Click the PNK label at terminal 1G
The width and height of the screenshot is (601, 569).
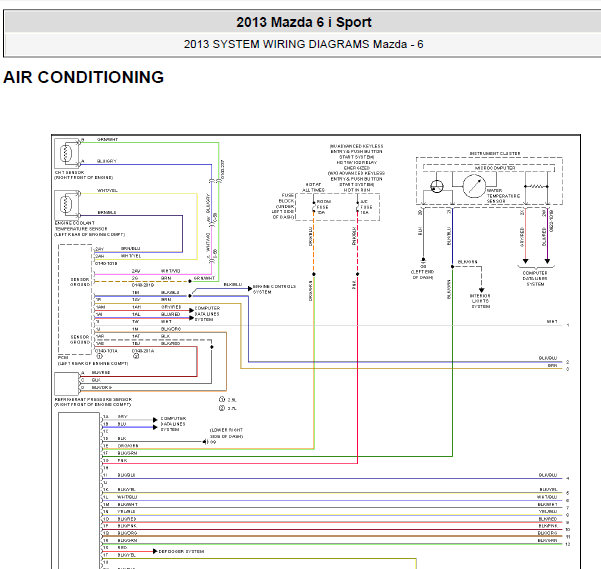tap(122, 460)
